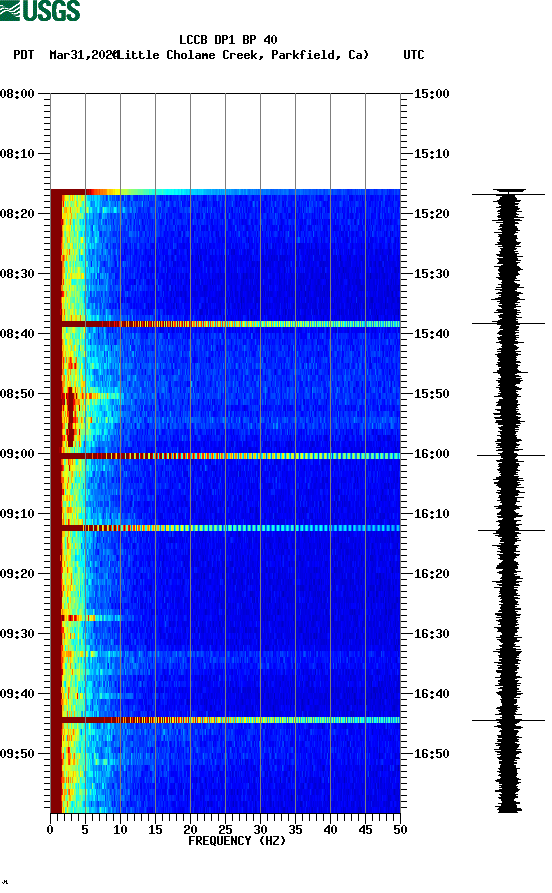Click the 30 Hz frequency axis label
The image size is (552, 893).
(x=260, y=830)
